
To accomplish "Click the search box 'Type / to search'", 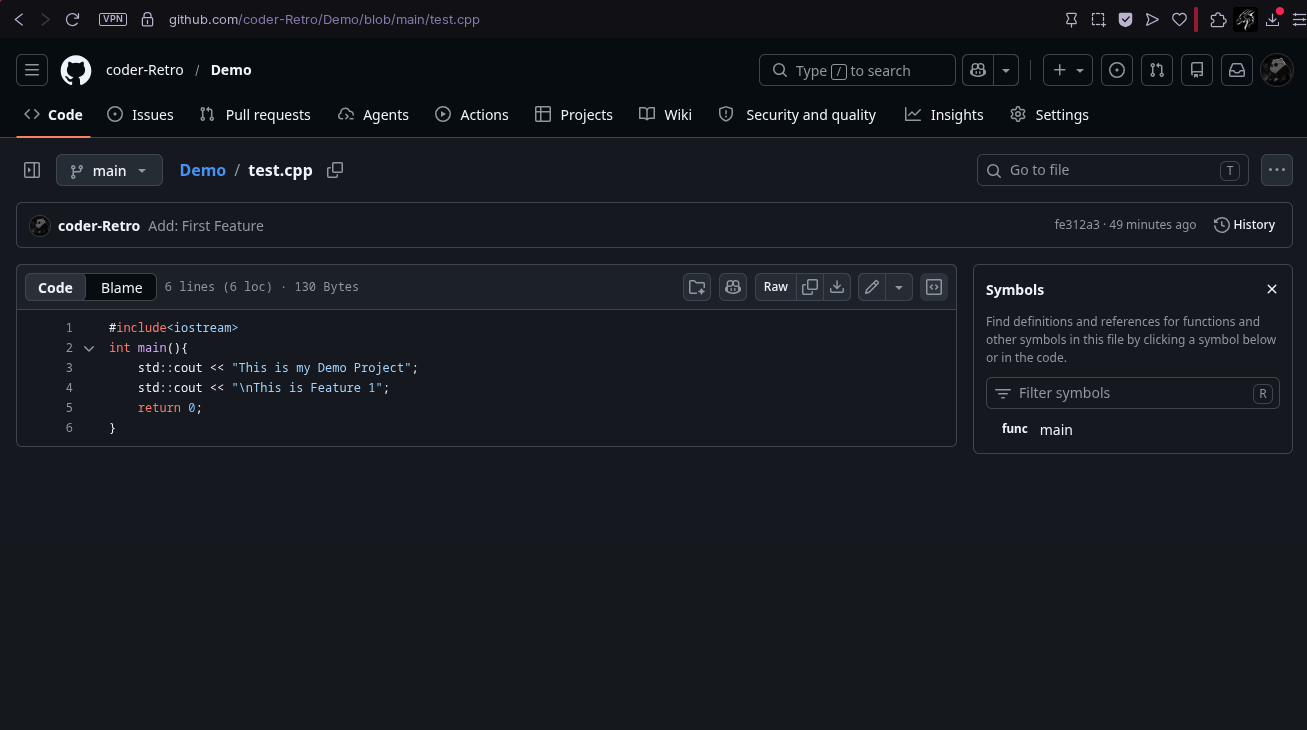I will pyautogui.click(x=857, y=70).
